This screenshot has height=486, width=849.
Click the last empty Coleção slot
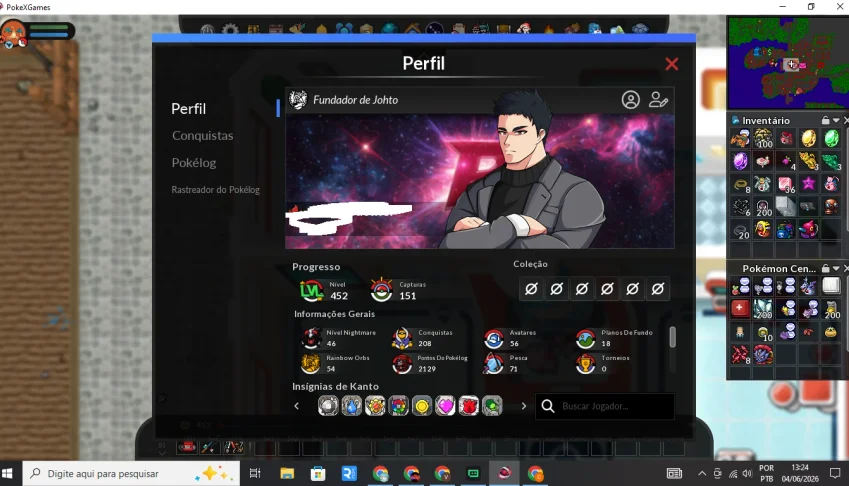tap(658, 289)
